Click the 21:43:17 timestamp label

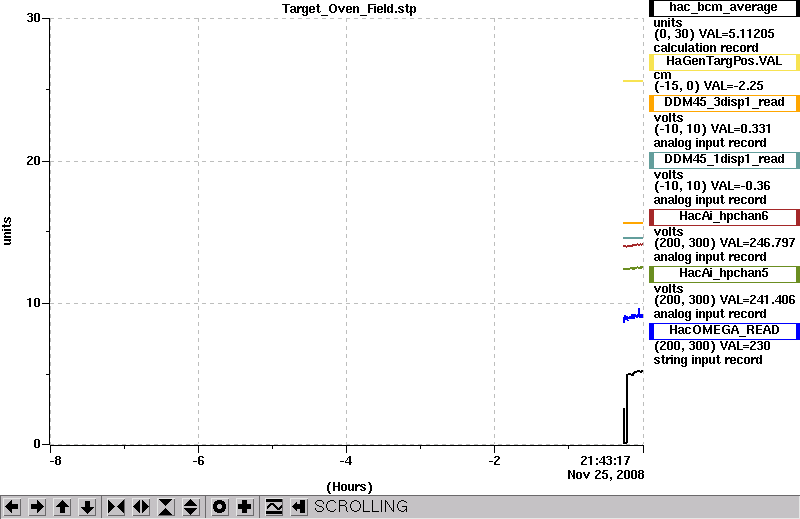(605, 460)
